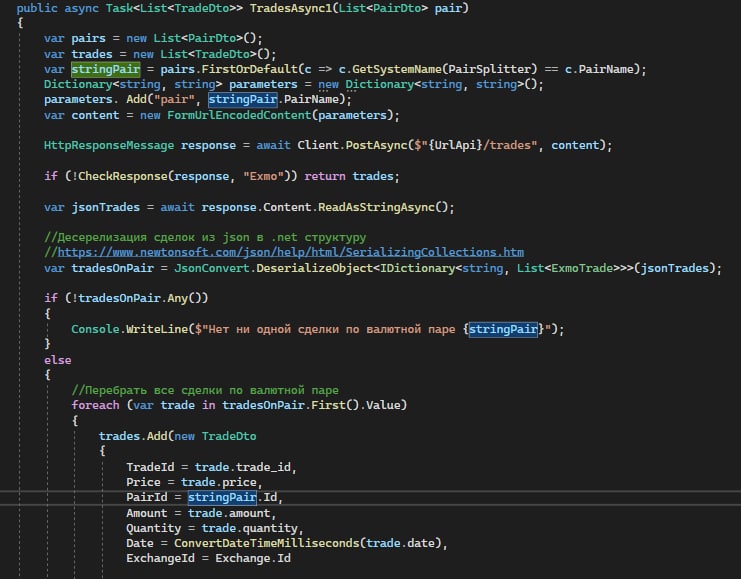Image resolution: width=741 pixels, height=579 pixels.
Task: Click the GetSystemName method call
Action: 396,69
